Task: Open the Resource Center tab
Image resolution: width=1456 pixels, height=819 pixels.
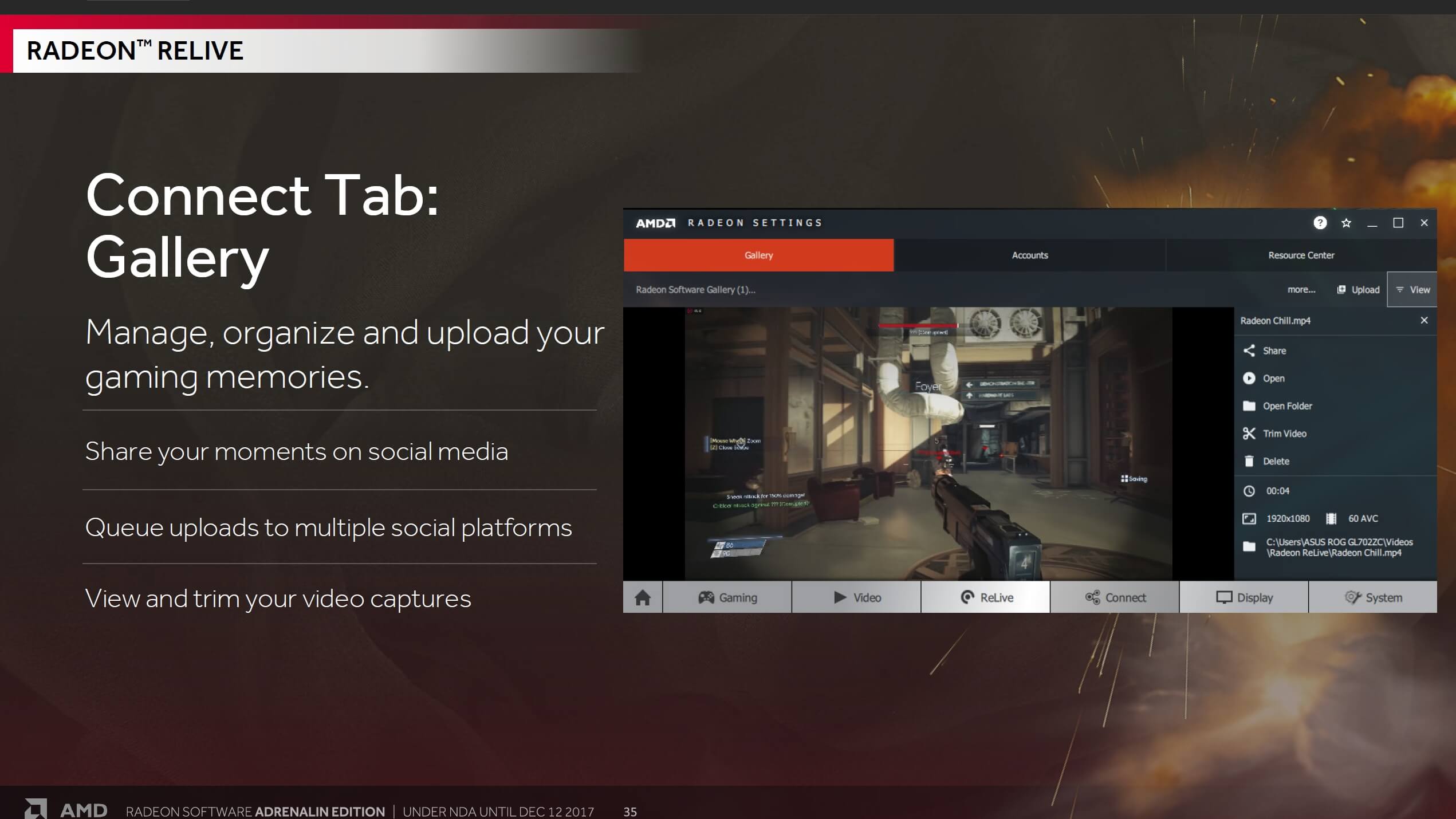Action: click(x=1301, y=255)
